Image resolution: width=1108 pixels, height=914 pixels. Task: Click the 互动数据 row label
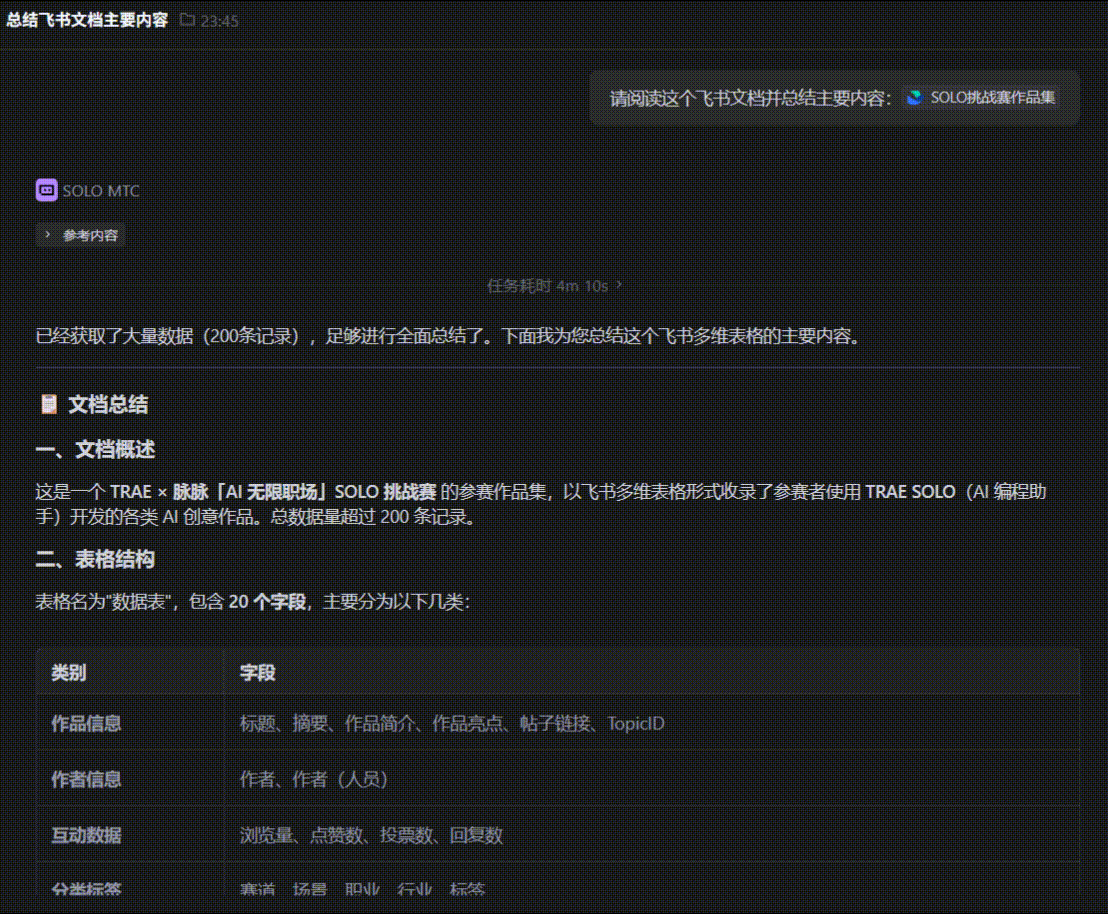pos(86,835)
